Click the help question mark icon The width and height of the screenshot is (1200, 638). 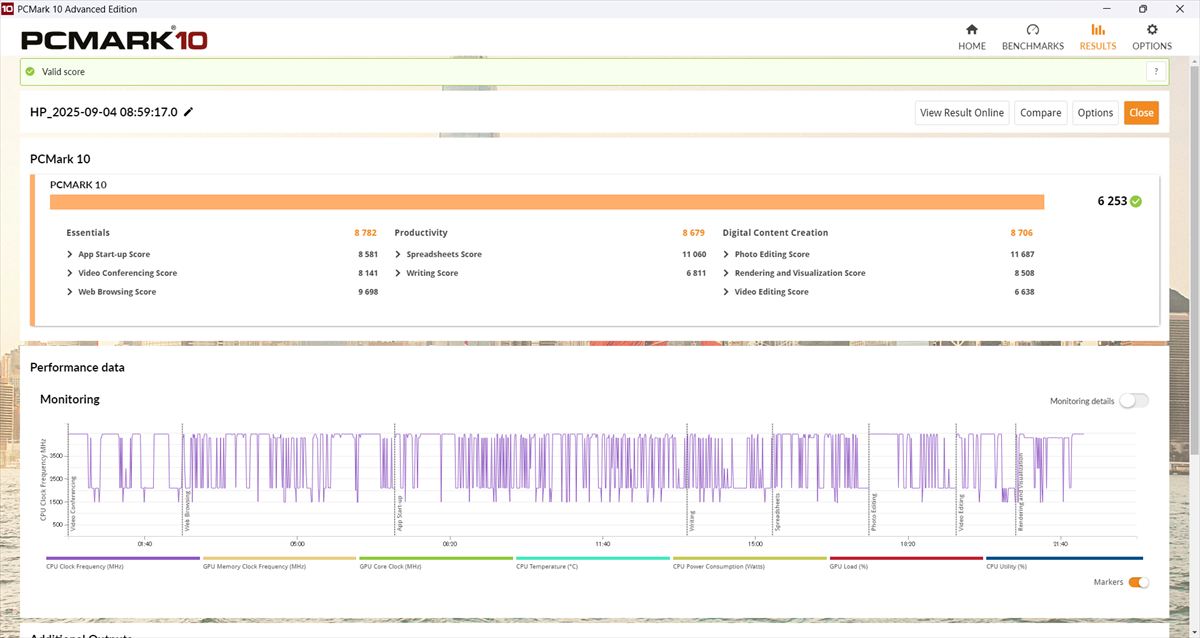(x=1156, y=72)
